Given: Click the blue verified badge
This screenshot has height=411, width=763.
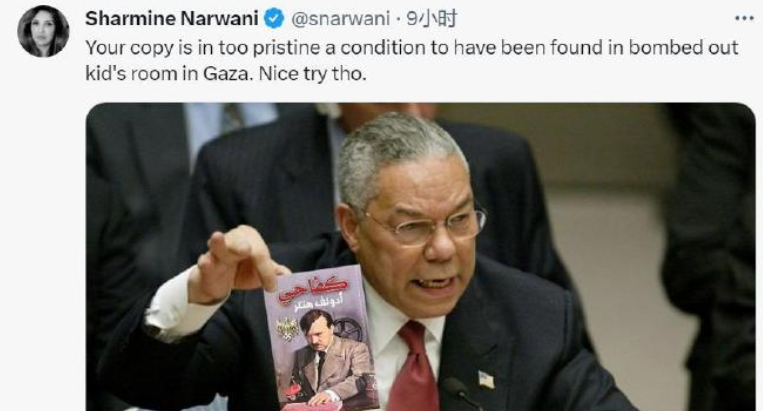Looking at the screenshot, I should 274,19.
